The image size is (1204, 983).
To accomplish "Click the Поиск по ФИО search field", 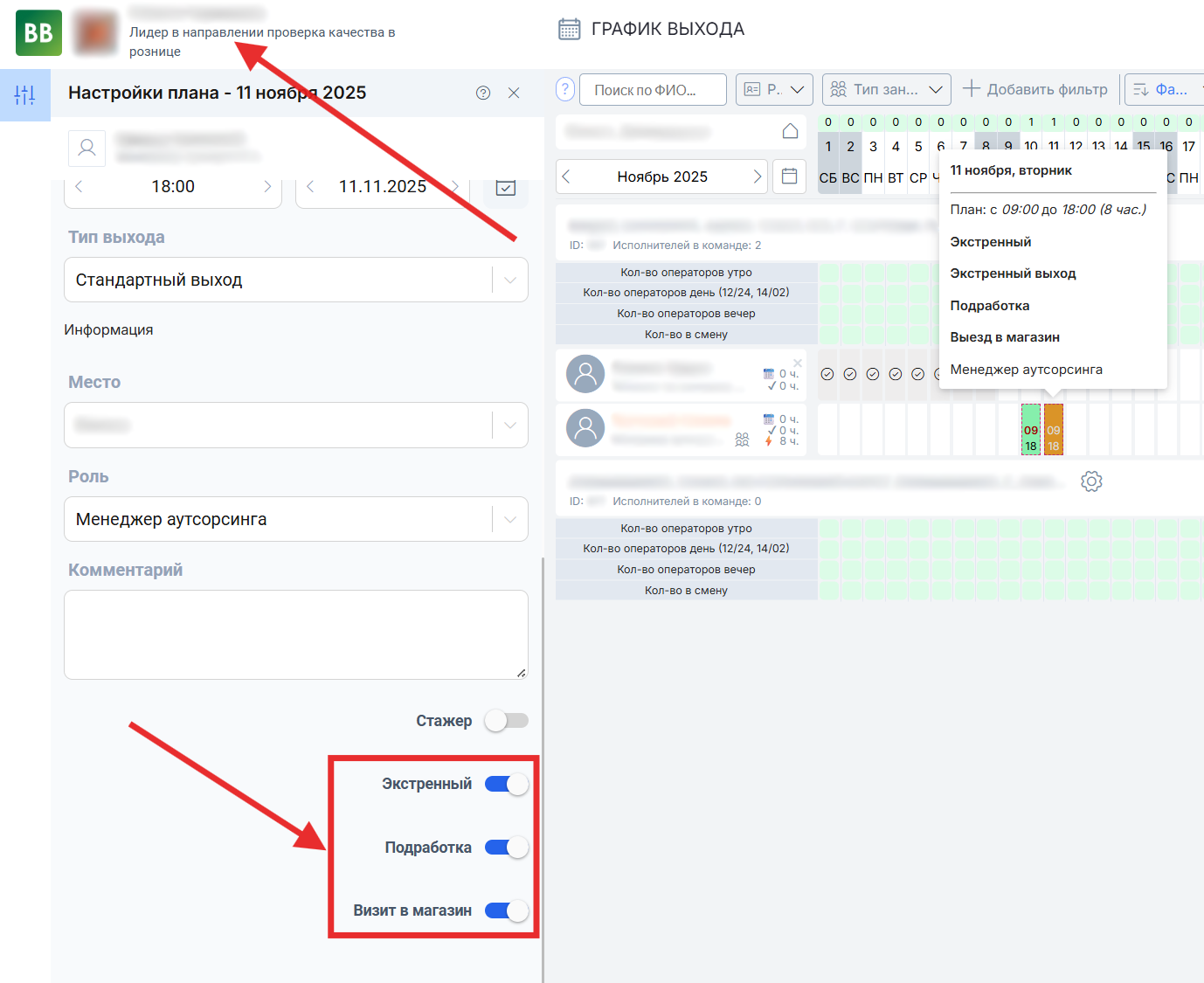I will [652, 89].
